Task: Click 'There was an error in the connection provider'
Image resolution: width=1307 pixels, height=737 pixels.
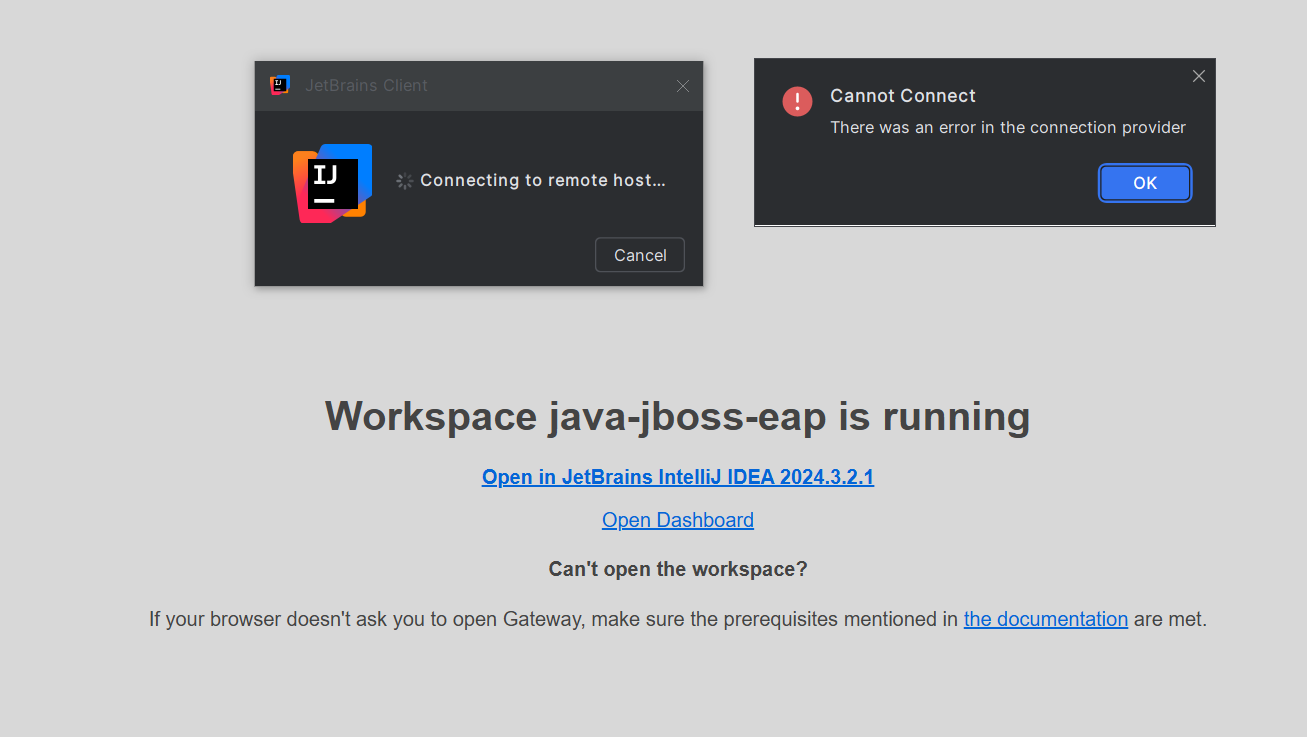Action: 1008,128
